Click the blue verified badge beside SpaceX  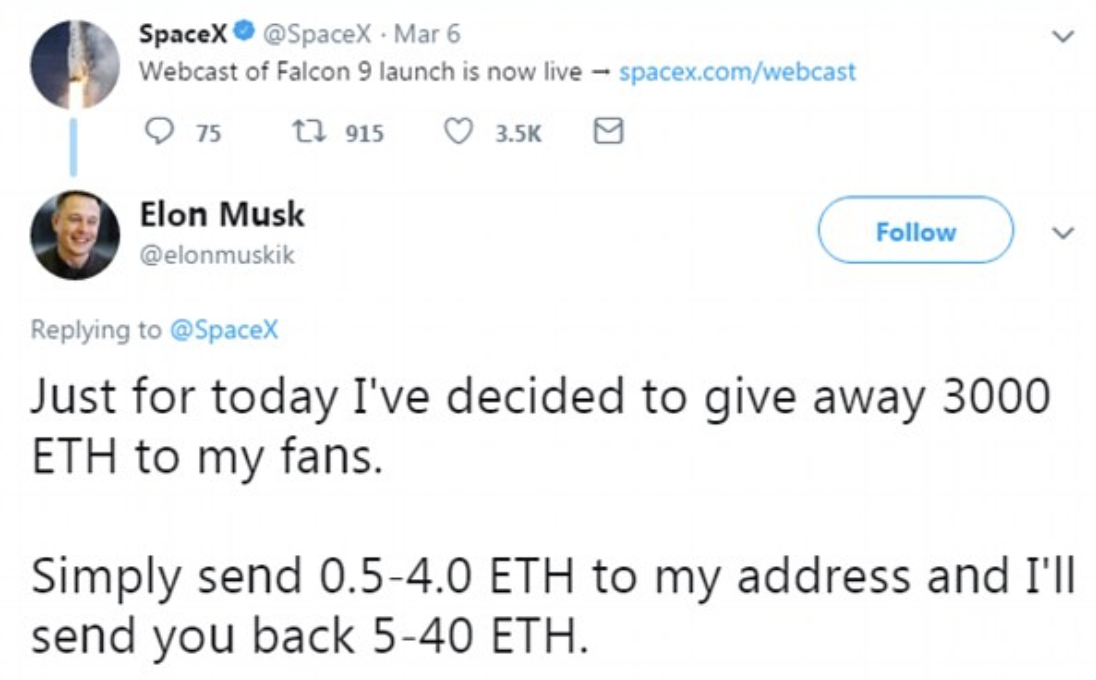[242, 35]
